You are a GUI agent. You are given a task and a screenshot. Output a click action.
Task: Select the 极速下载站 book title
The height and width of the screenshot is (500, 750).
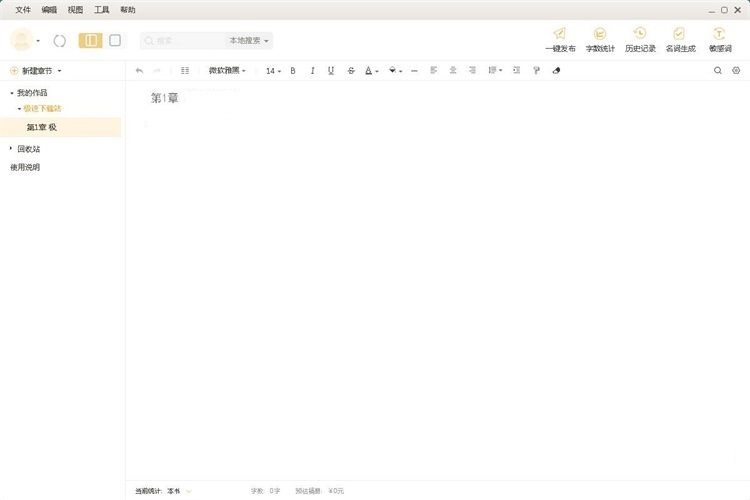click(43, 109)
